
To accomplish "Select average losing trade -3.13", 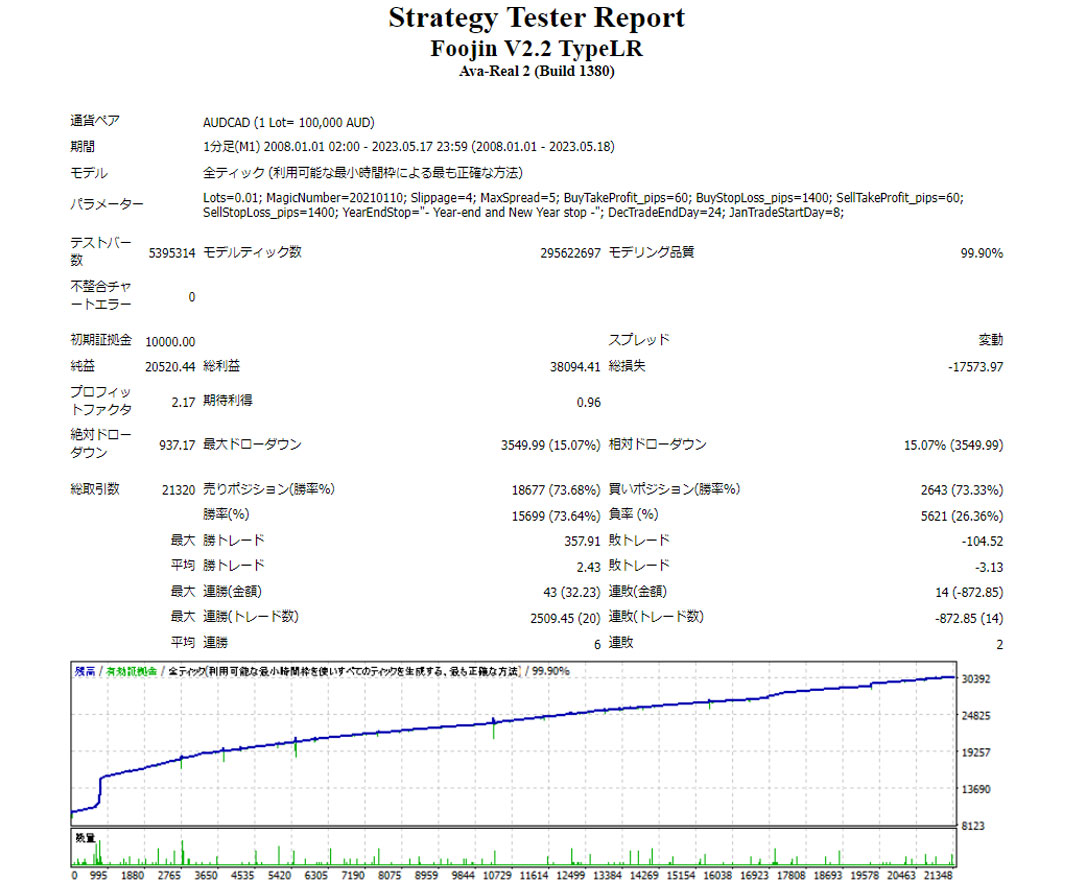I will click(989, 568).
